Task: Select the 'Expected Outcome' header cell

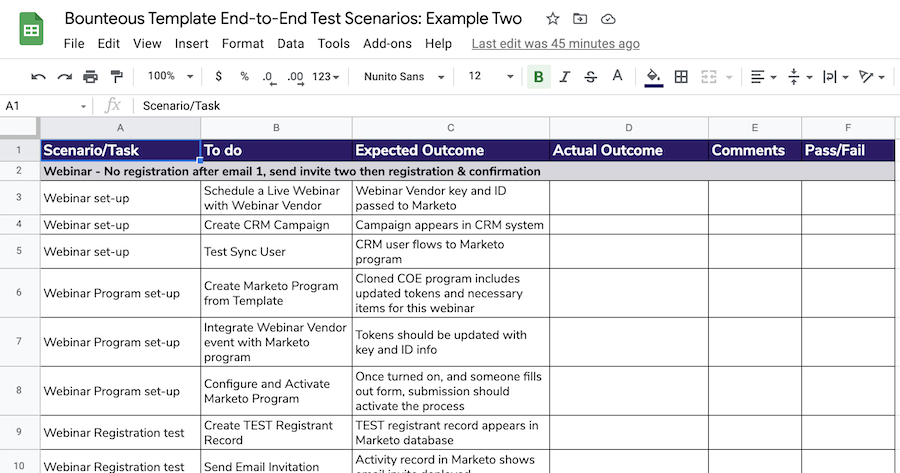Action: (451, 150)
